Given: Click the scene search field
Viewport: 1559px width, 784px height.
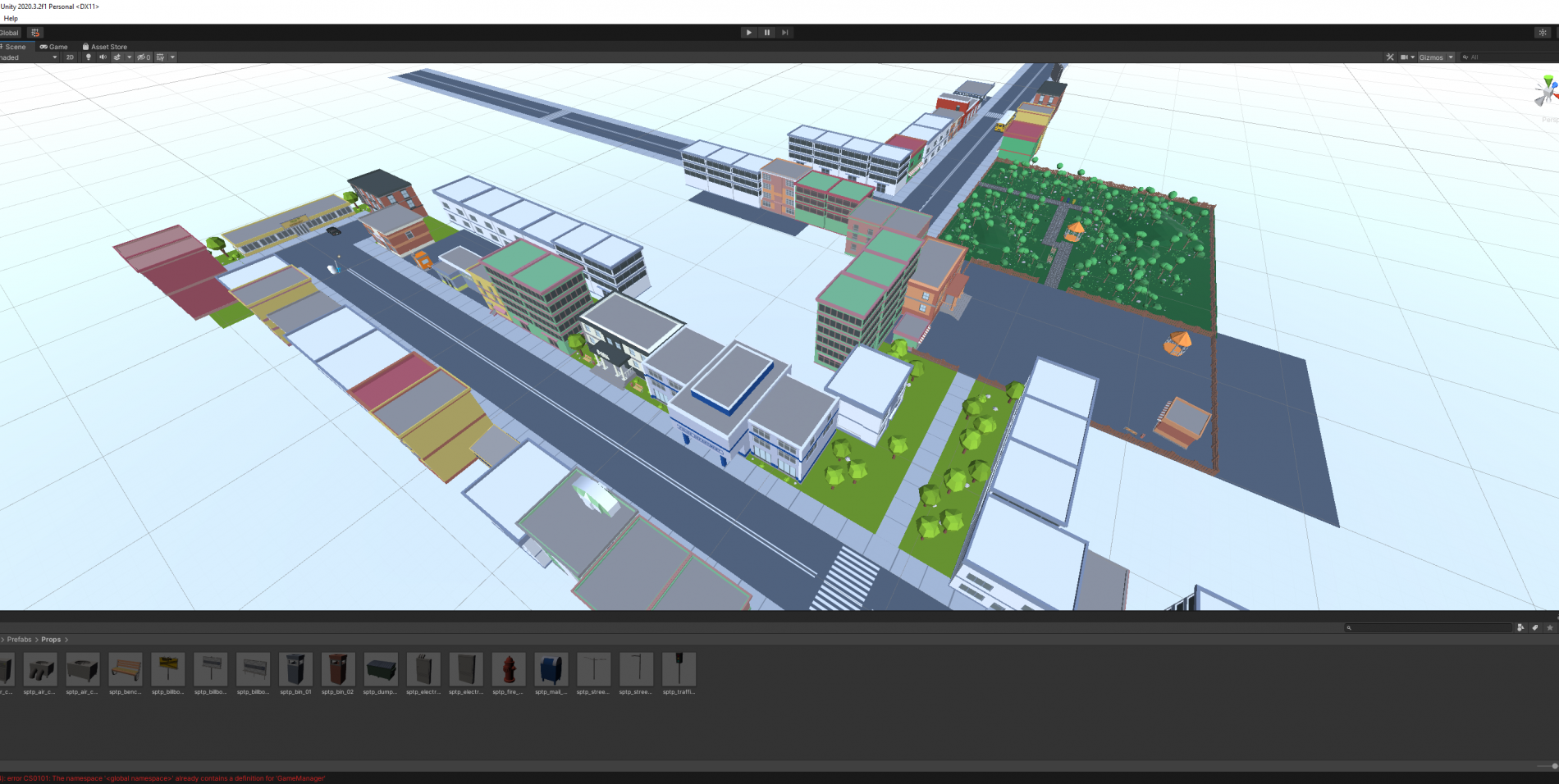Looking at the screenshot, I should [1510, 57].
